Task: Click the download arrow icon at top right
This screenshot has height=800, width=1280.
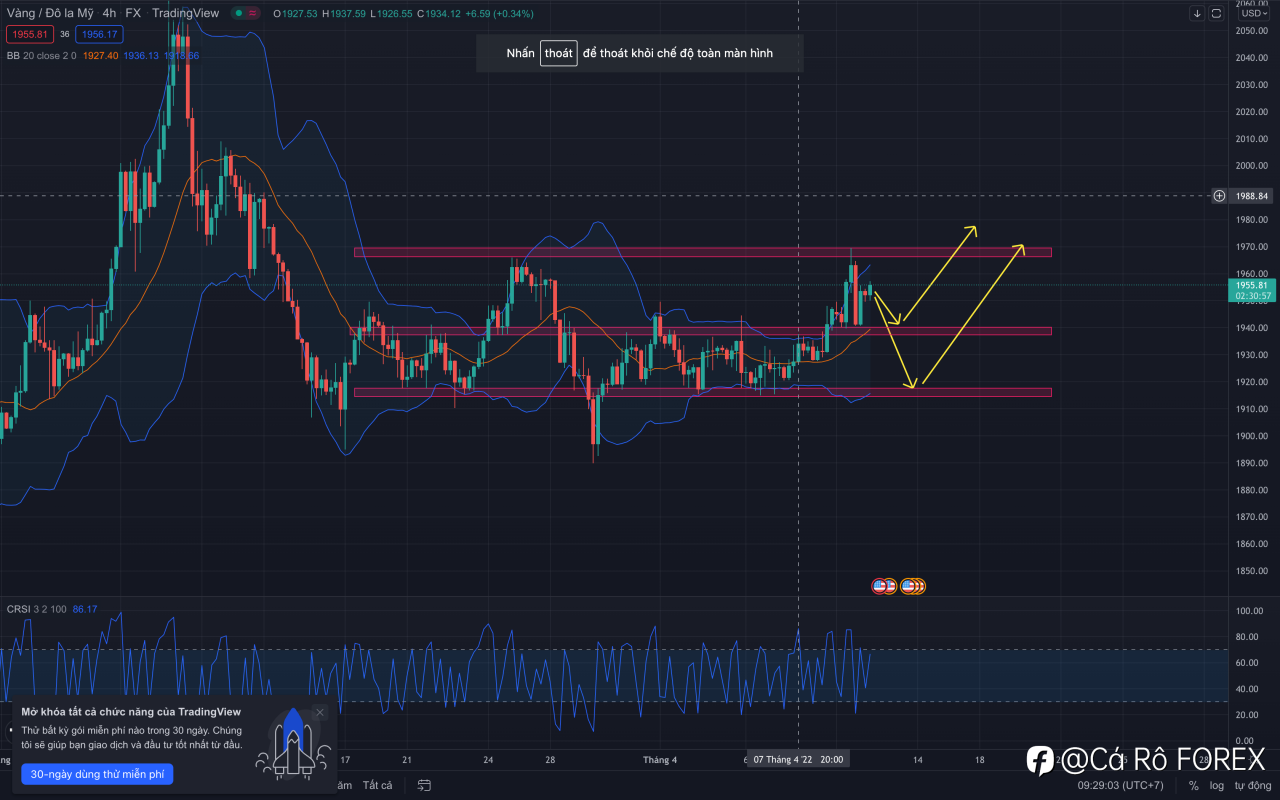Action: 1197,14
